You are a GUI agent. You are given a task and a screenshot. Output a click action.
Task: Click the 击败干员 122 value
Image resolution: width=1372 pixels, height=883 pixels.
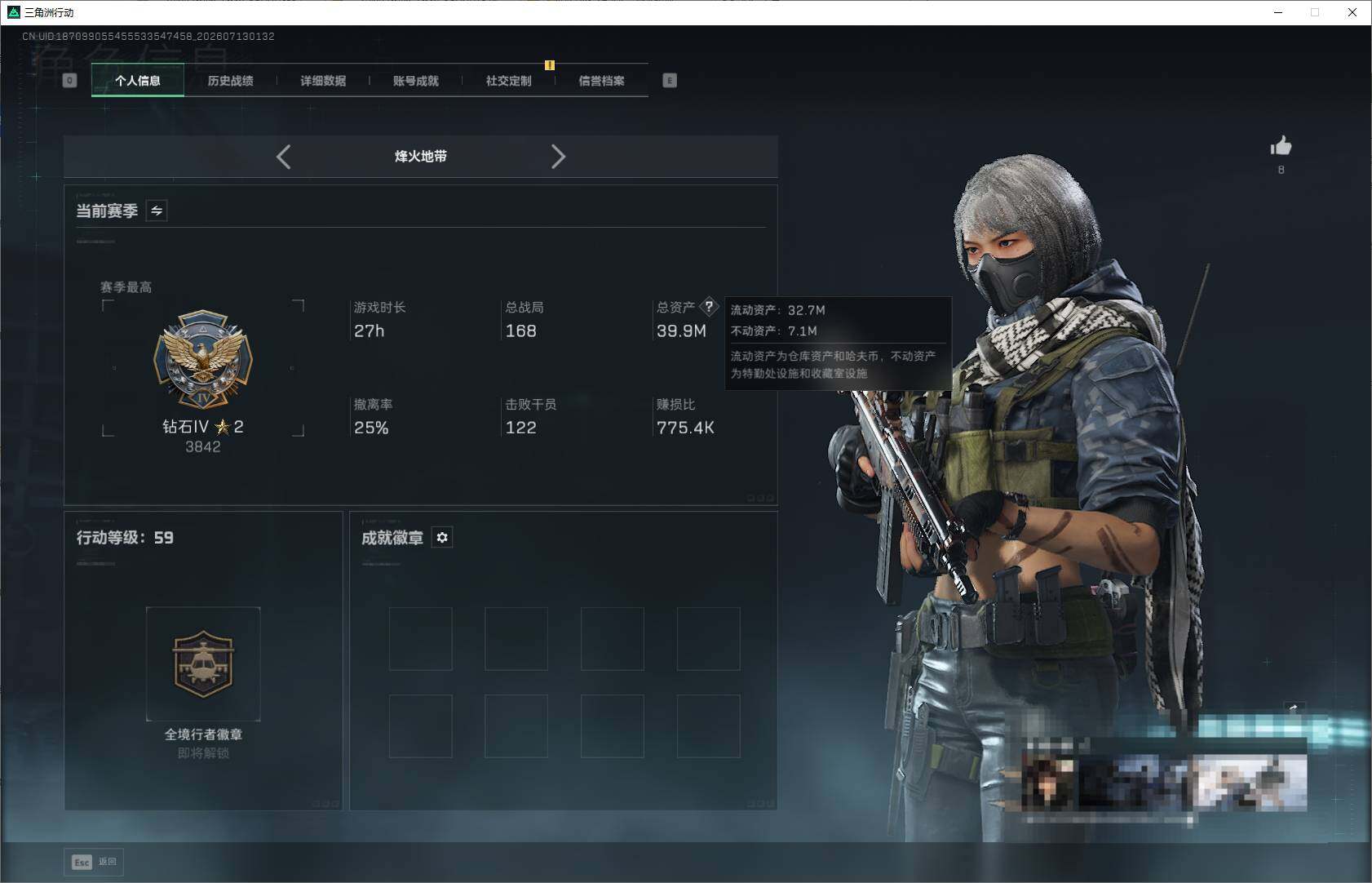(521, 428)
